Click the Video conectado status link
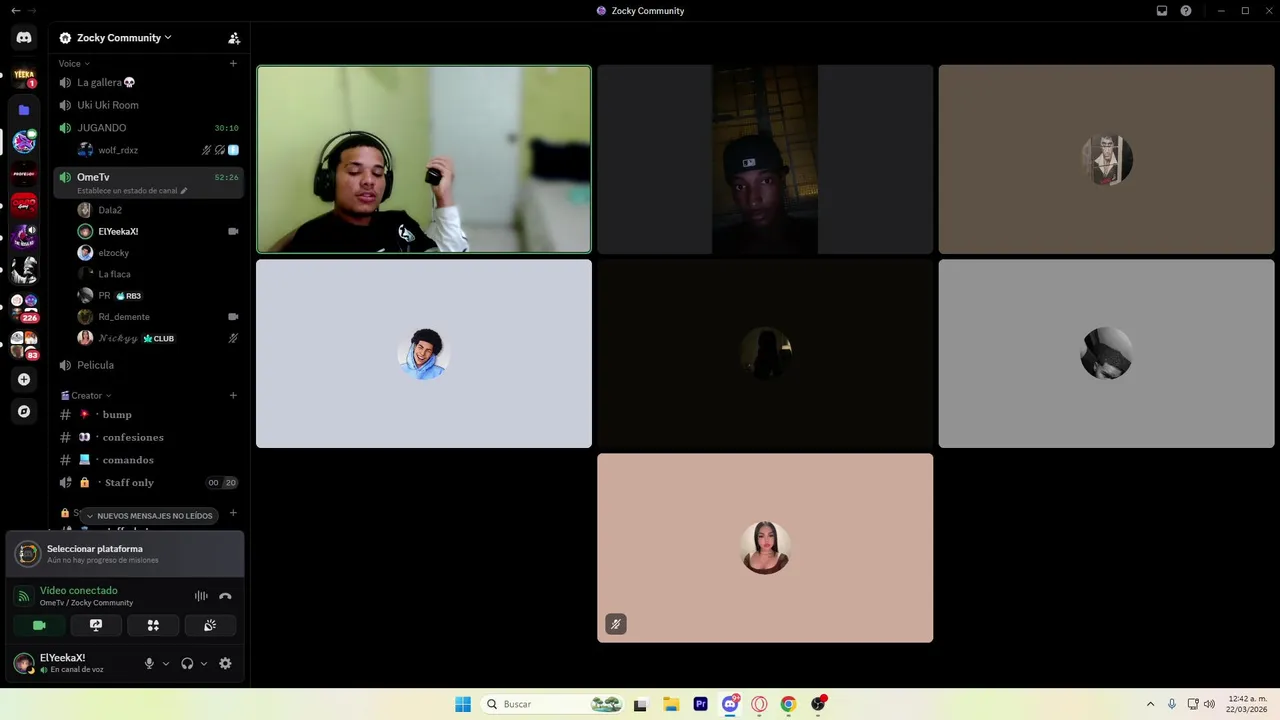This screenshot has height=720, width=1280. (x=78, y=590)
